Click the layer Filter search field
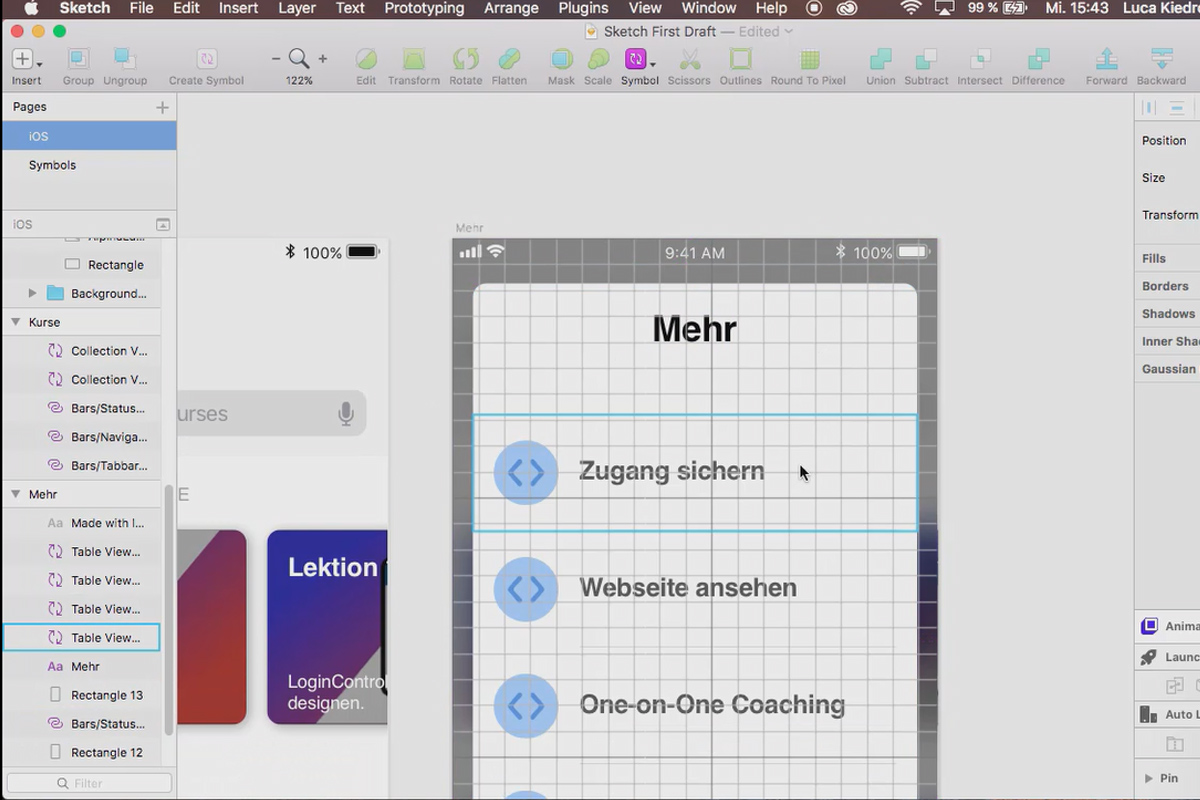Image resolution: width=1200 pixels, height=800 pixels. coord(89,783)
